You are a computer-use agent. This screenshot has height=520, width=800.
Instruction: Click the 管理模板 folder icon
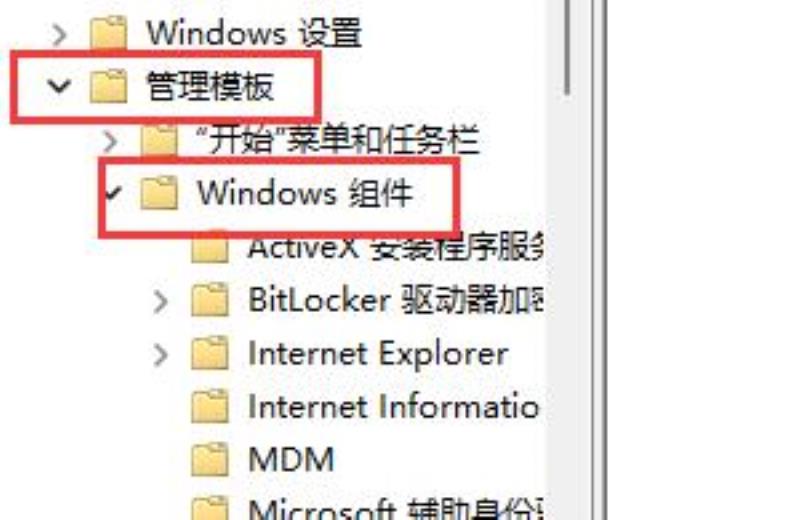pos(108,86)
